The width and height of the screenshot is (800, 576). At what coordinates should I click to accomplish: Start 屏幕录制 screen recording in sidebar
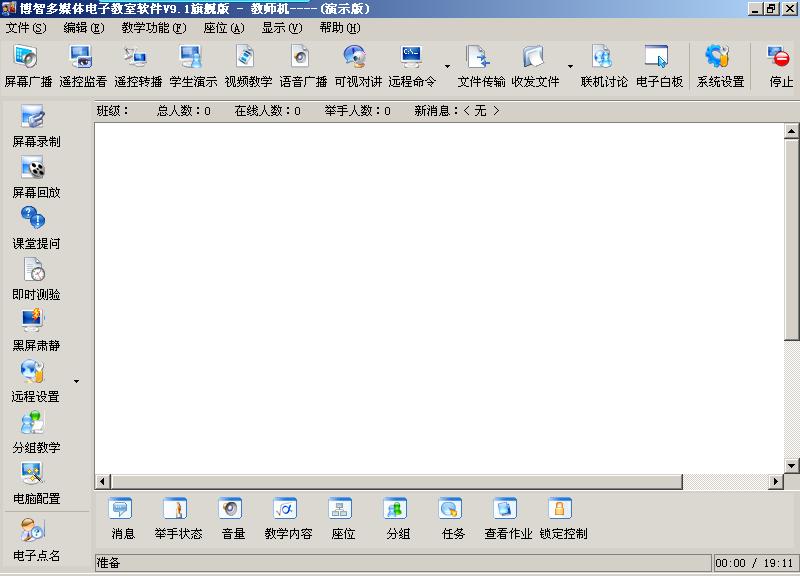click(x=35, y=126)
